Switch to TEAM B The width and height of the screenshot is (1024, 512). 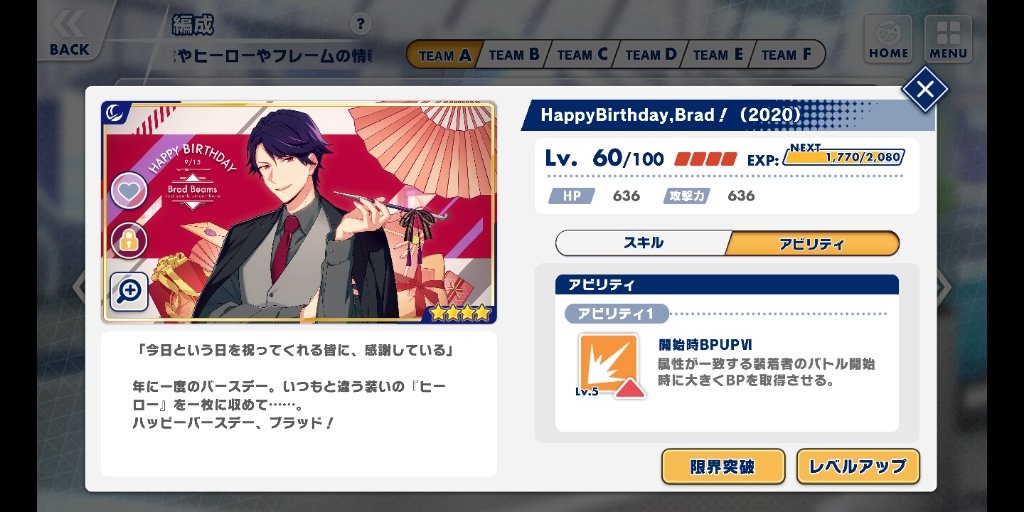[514, 55]
